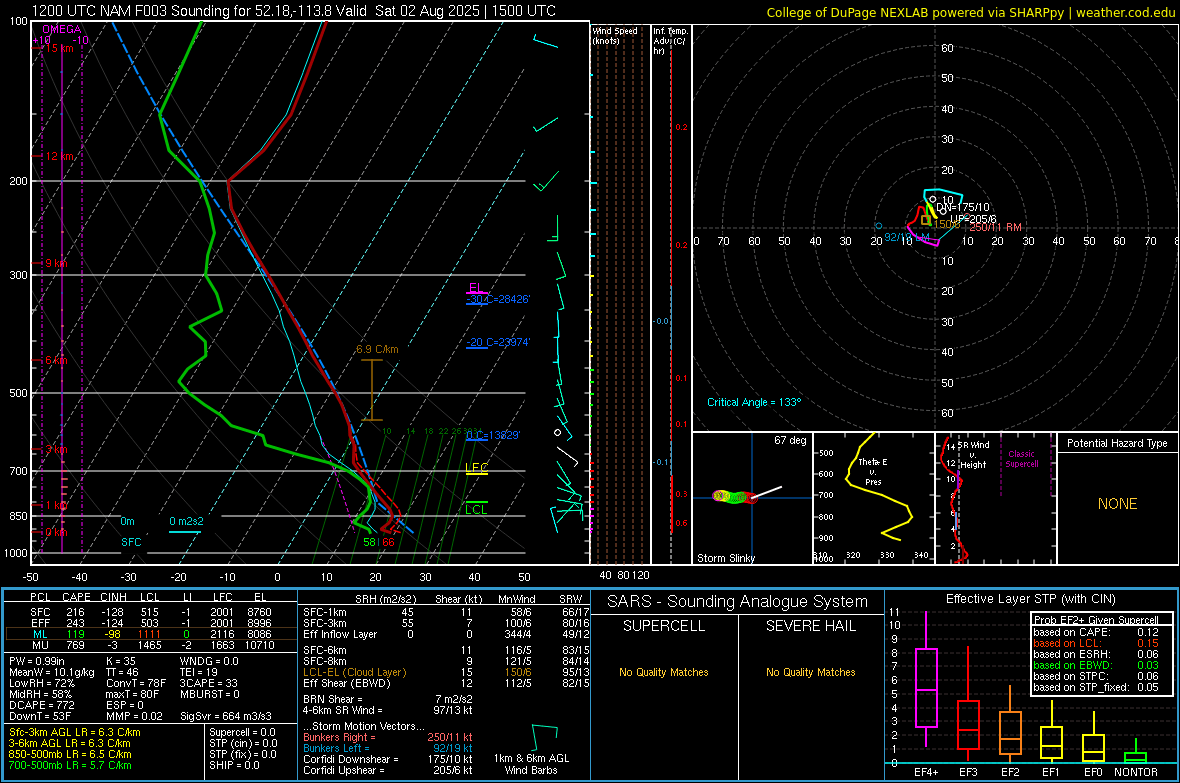Click the College of DuPage NEXLAB credit text
This screenshot has width=1180, height=783.
tap(970, 12)
